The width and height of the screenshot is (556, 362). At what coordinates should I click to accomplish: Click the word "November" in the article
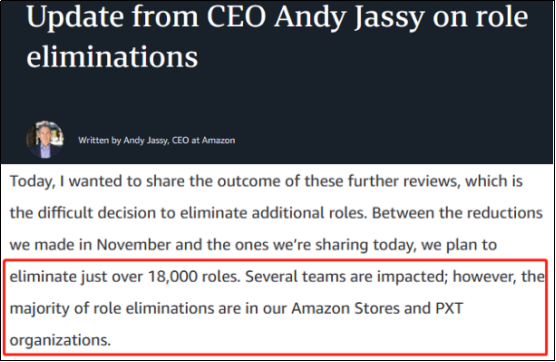click(x=134, y=245)
